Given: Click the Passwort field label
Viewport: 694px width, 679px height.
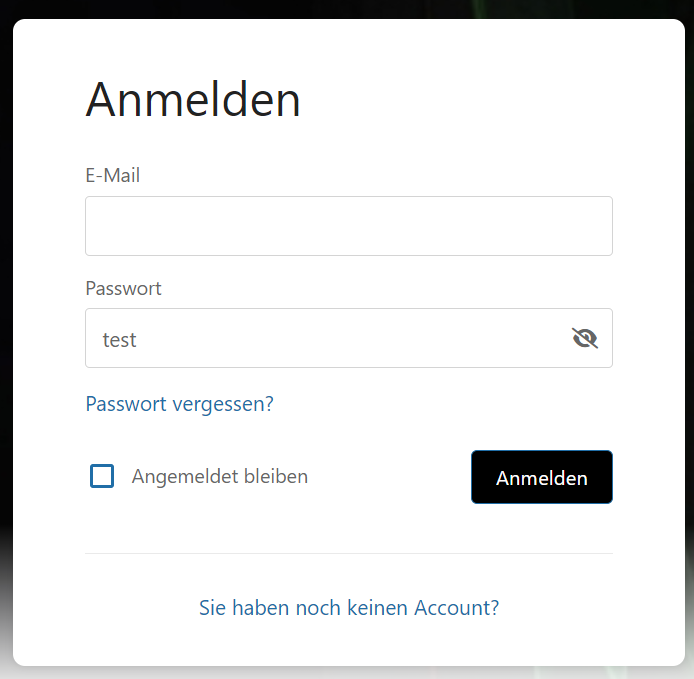Looking at the screenshot, I should [x=123, y=289].
